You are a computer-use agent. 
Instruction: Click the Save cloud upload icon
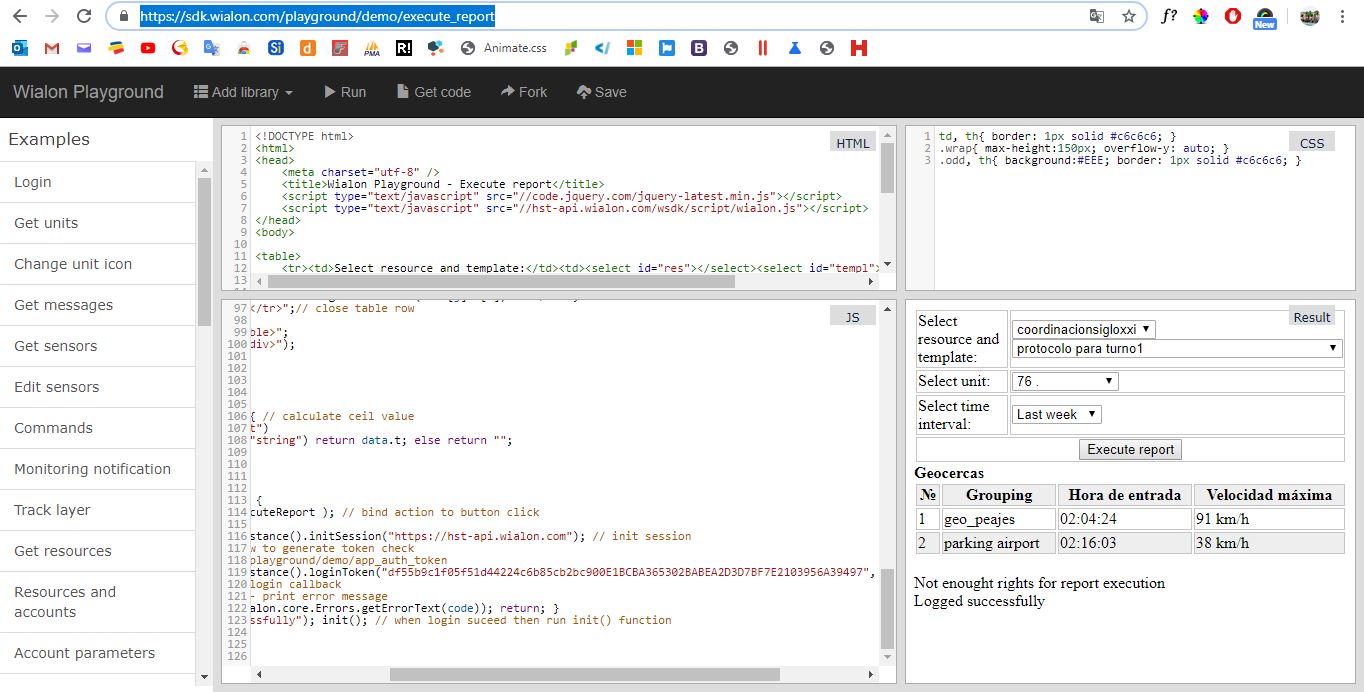tap(584, 92)
